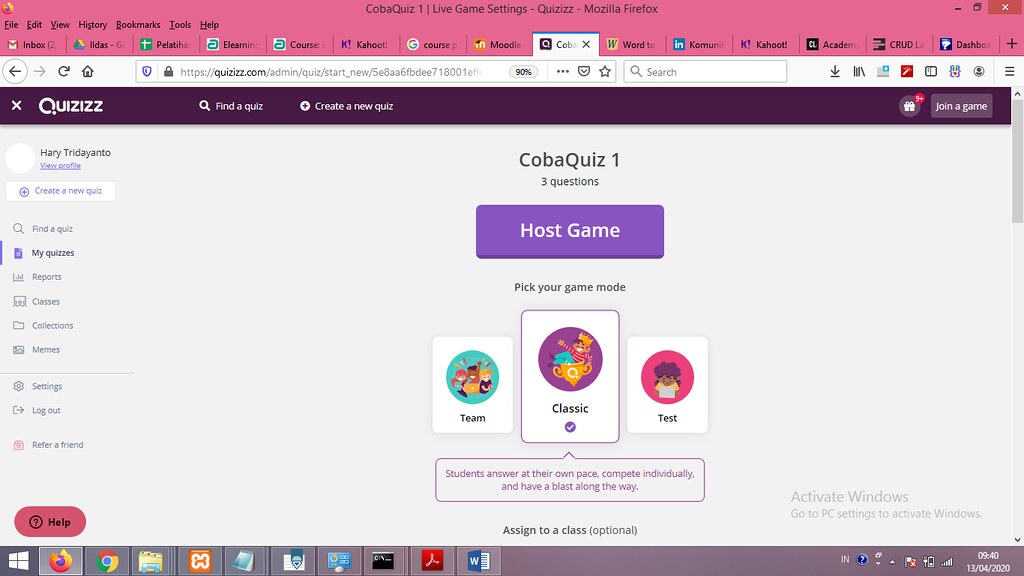Click the Quizizz logo

click(x=71, y=106)
